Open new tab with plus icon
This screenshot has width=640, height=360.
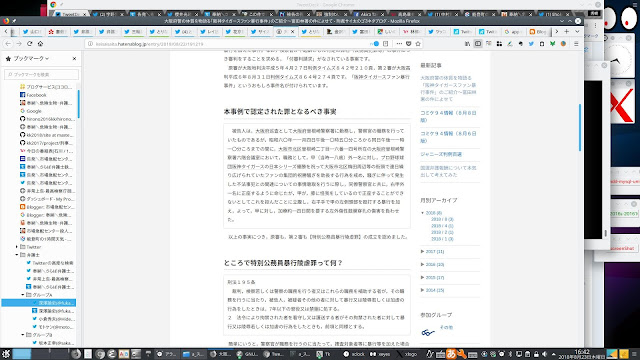(x=567, y=31)
